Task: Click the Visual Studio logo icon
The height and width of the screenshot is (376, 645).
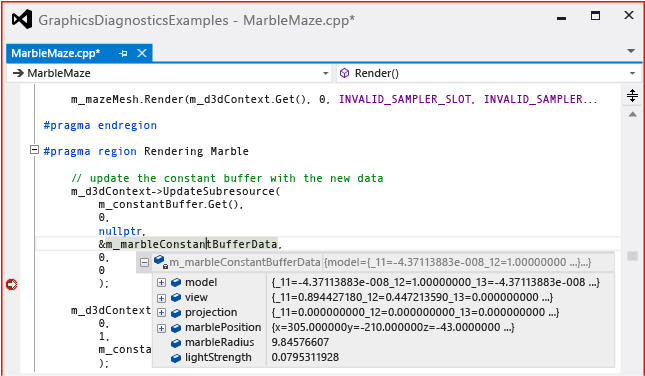Action: click(x=21, y=19)
